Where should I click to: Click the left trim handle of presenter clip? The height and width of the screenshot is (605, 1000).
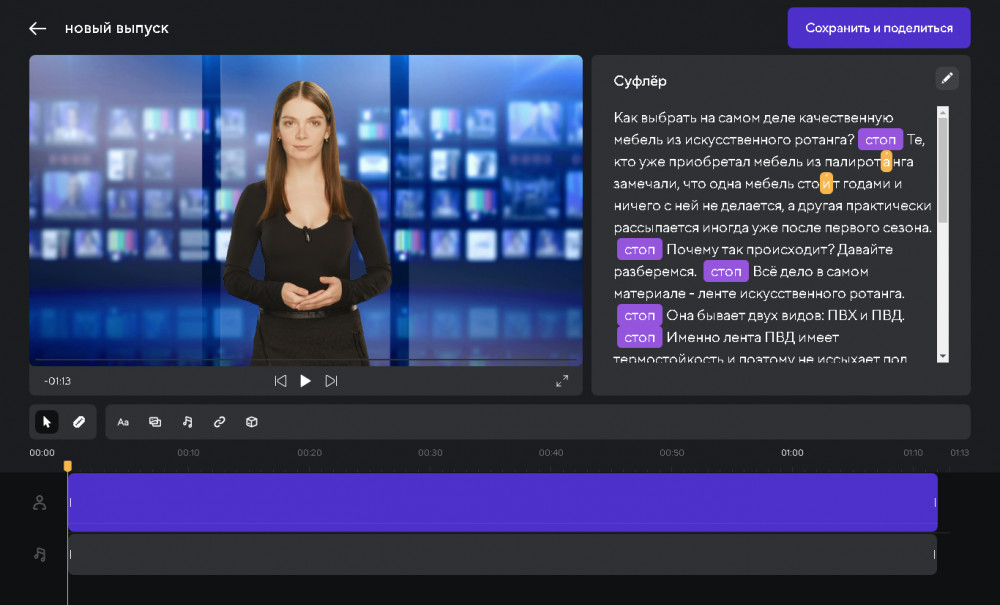[x=70, y=502]
